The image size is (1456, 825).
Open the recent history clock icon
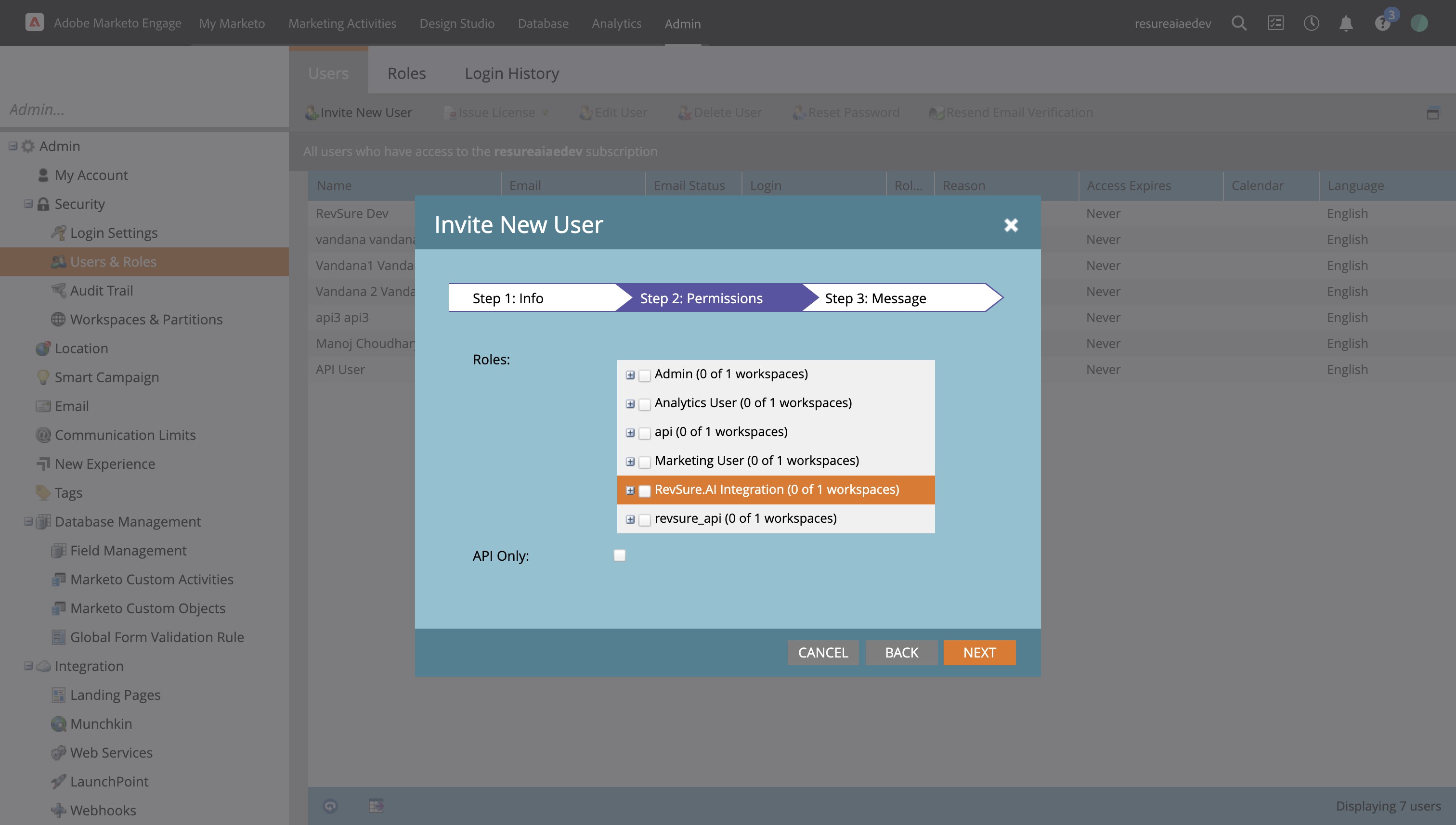1311,23
